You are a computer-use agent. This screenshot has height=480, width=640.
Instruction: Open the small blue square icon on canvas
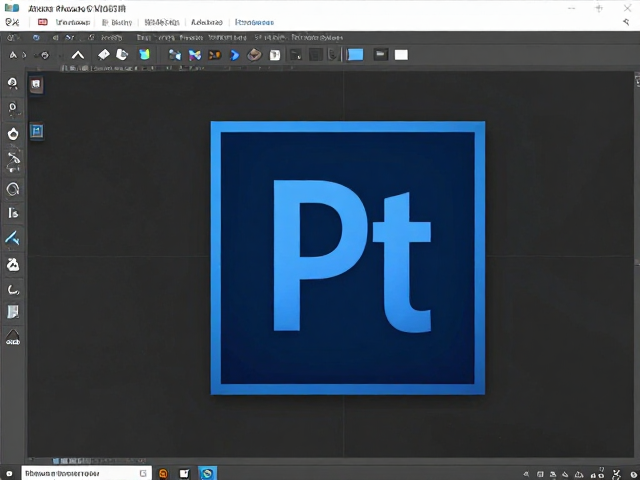[36, 131]
